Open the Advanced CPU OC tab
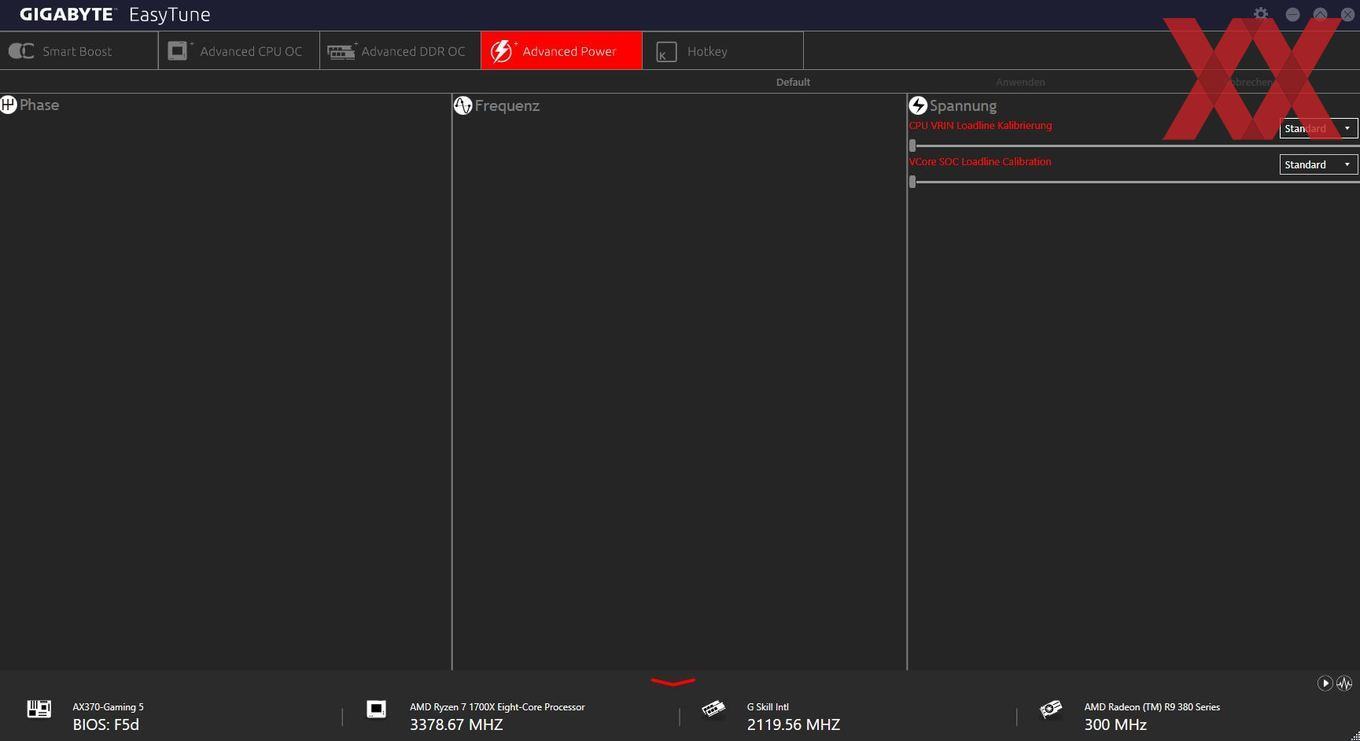 [239, 51]
